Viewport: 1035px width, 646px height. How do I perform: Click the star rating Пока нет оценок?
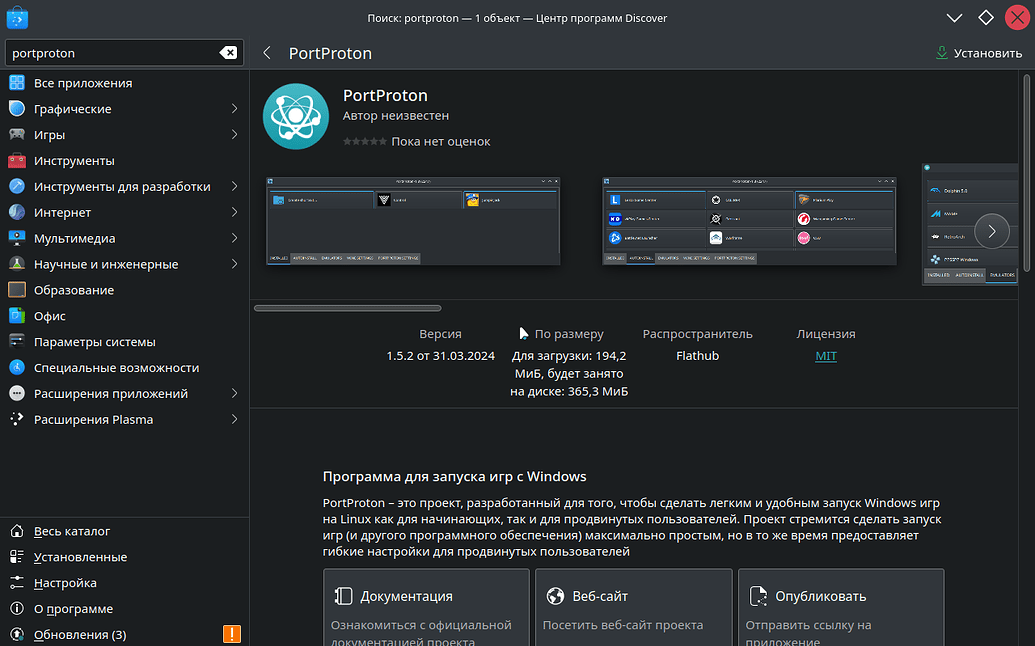[417, 141]
